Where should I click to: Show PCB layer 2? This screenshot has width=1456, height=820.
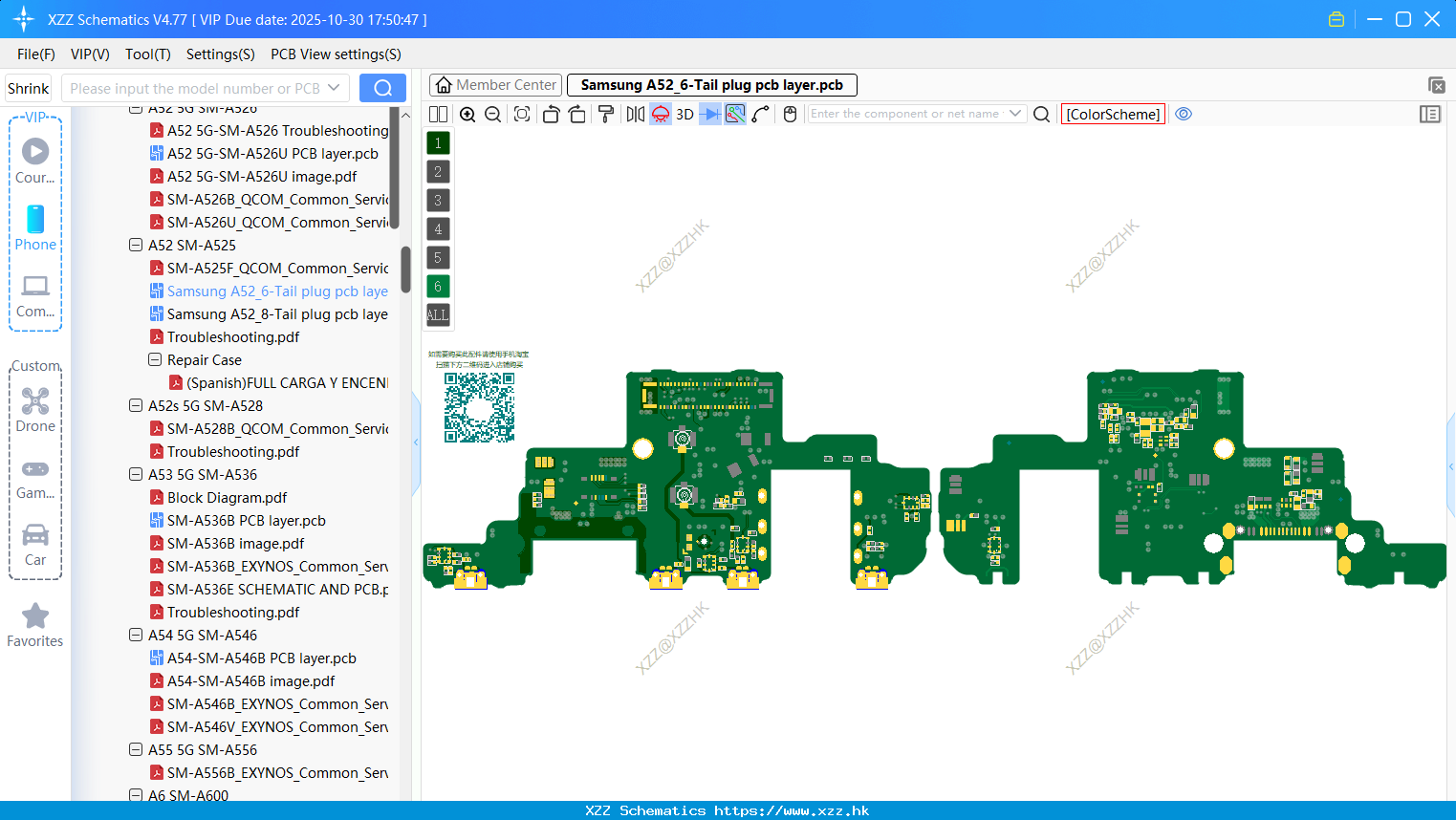point(438,172)
